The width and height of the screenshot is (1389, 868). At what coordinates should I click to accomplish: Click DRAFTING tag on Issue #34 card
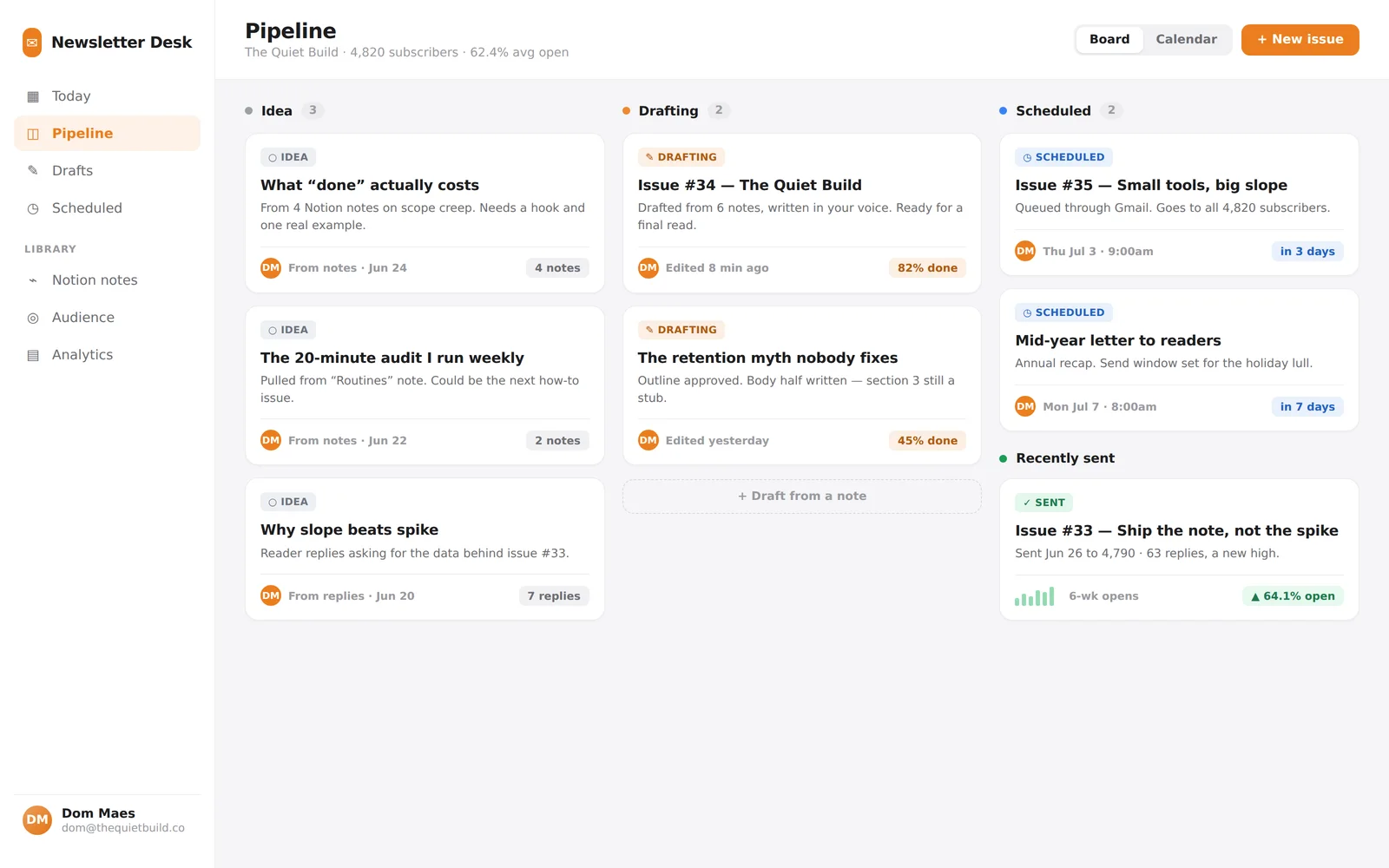pos(681,157)
